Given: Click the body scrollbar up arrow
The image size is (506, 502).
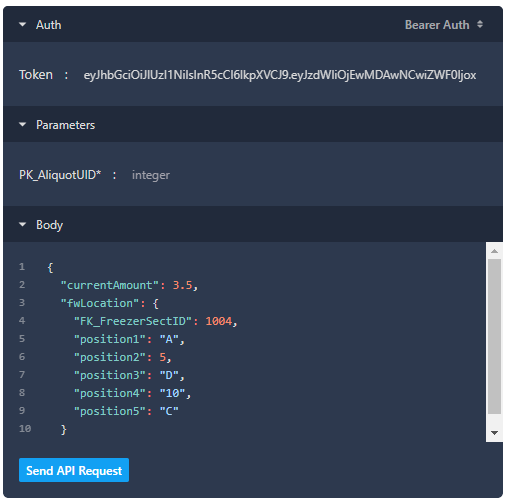Looking at the screenshot, I should [x=494, y=251].
